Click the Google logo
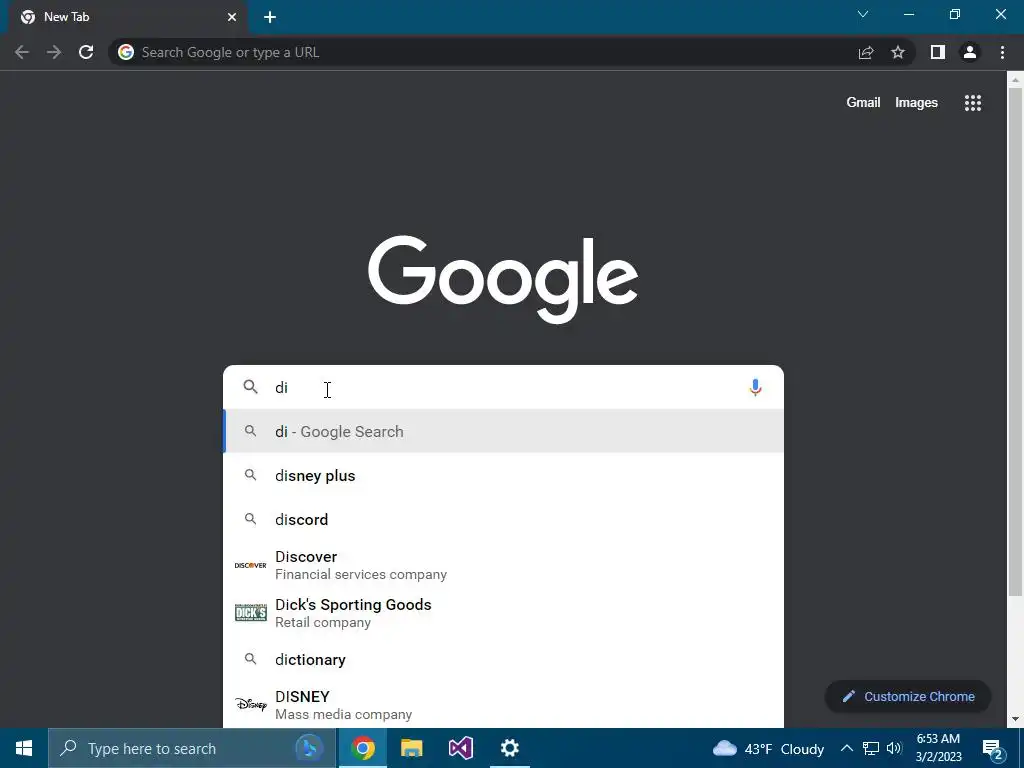 [x=503, y=279]
